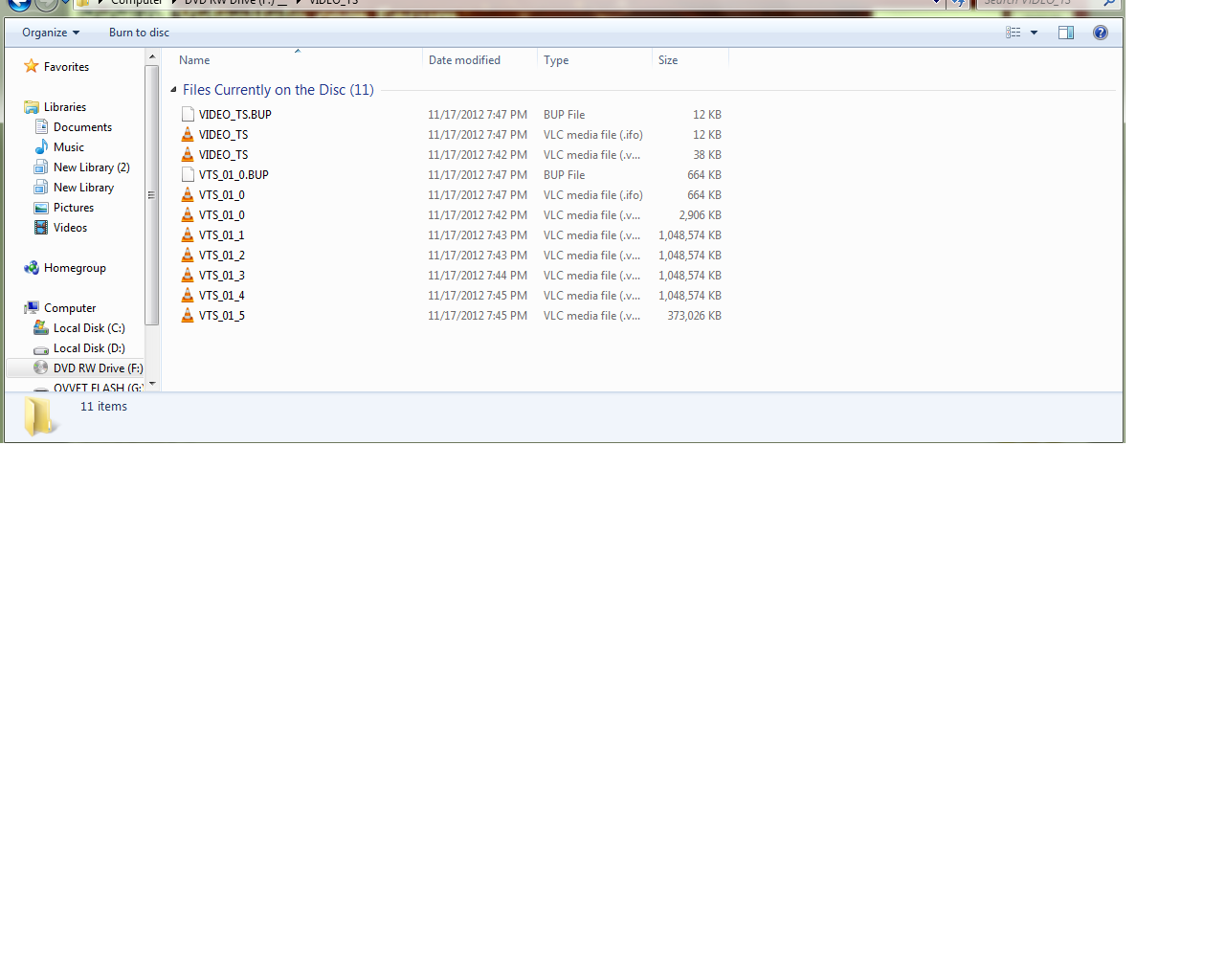
Task: Select the 2,906 KB VTS_01_0 VLC icon
Action: (188, 215)
